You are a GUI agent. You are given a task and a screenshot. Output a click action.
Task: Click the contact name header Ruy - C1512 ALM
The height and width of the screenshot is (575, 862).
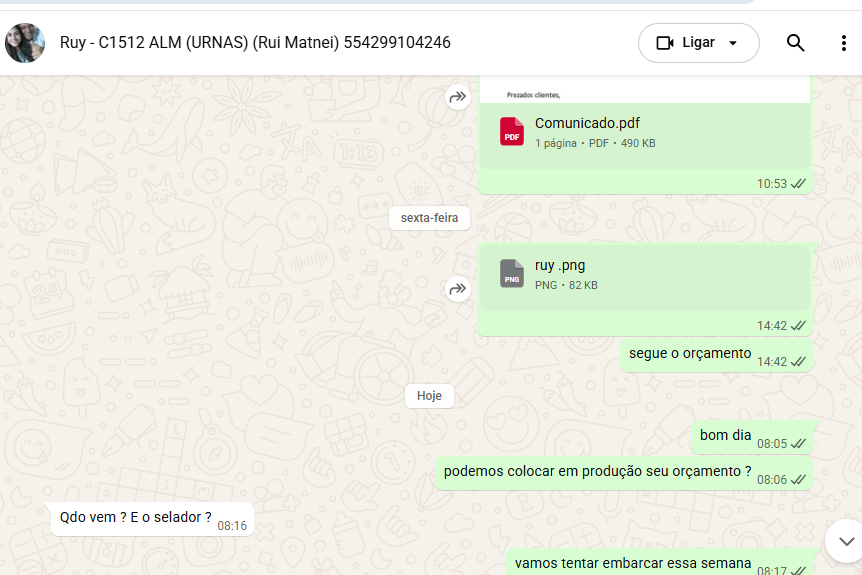[x=255, y=42]
